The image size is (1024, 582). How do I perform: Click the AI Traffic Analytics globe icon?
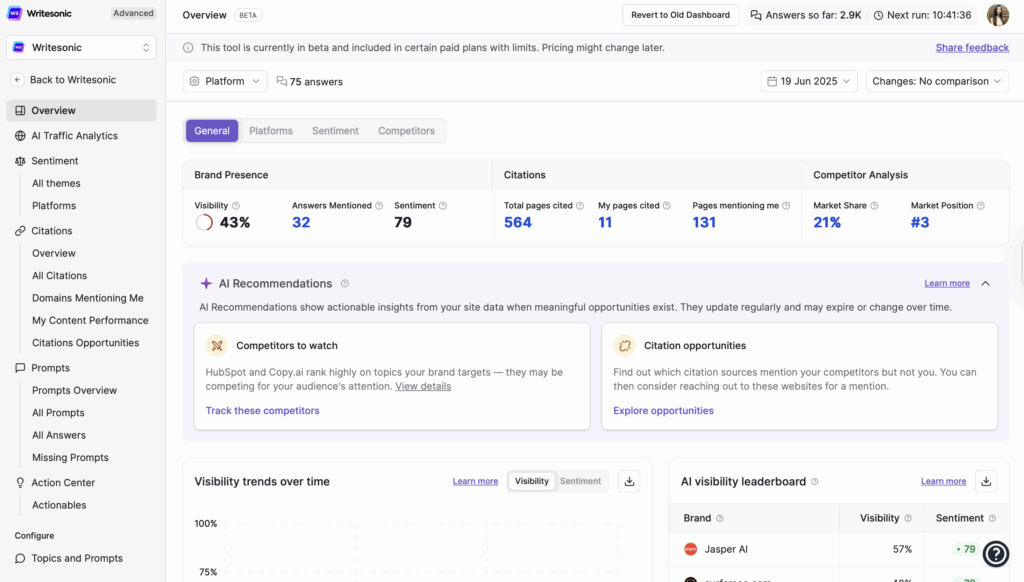[x=20, y=136]
